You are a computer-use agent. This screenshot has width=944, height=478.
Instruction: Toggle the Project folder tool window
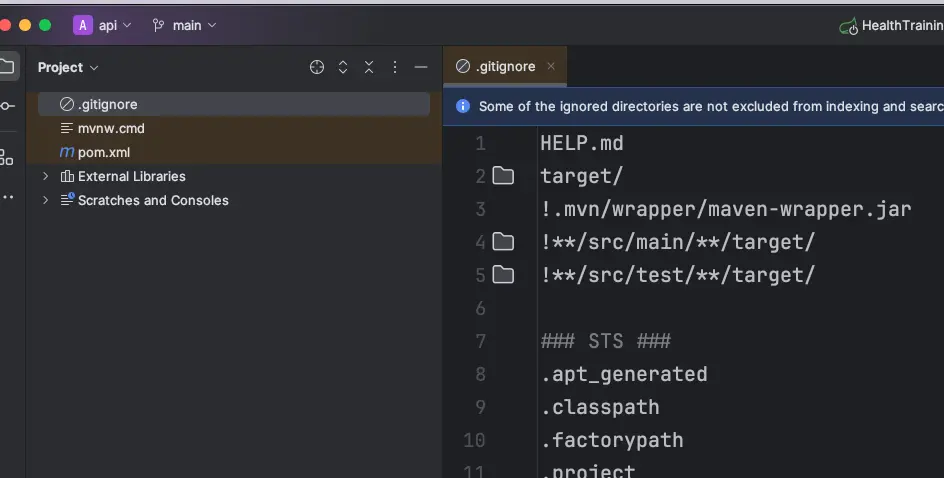pos(7,67)
